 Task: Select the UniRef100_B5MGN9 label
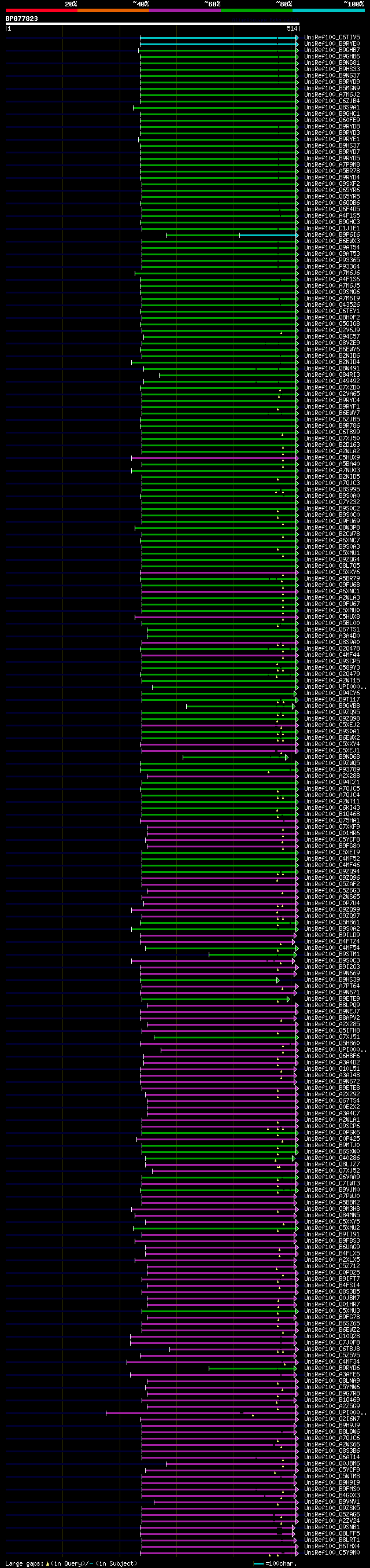coord(332,89)
